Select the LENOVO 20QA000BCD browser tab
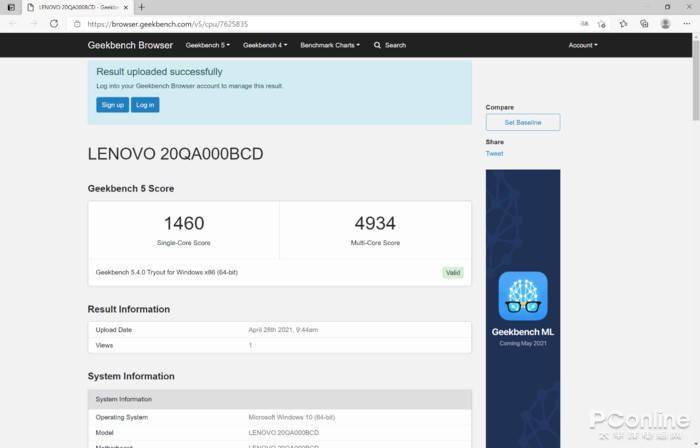The image size is (700, 448). click(78, 8)
